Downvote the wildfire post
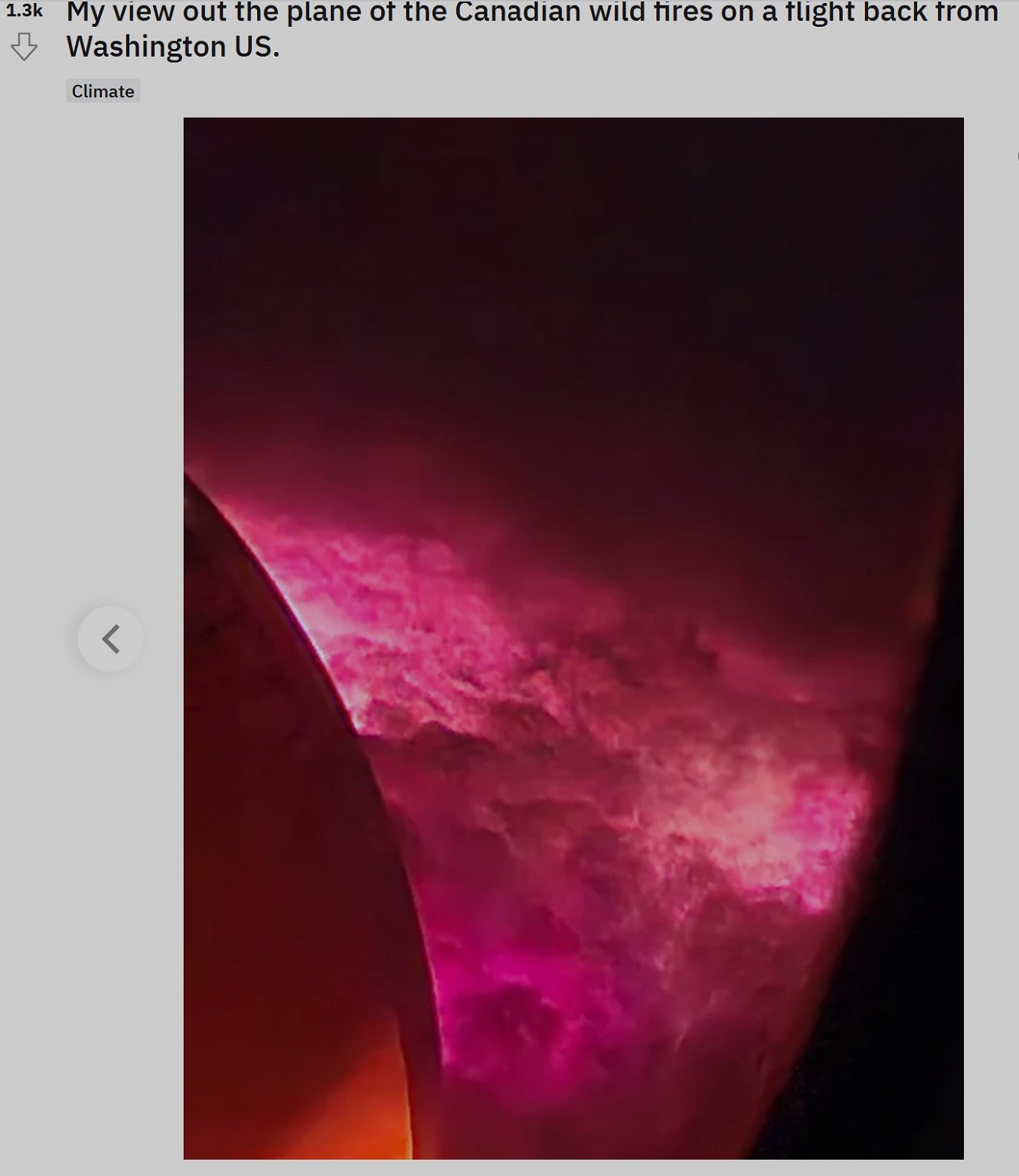Screen dimensions: 1019x1176 tap(24, 47)
